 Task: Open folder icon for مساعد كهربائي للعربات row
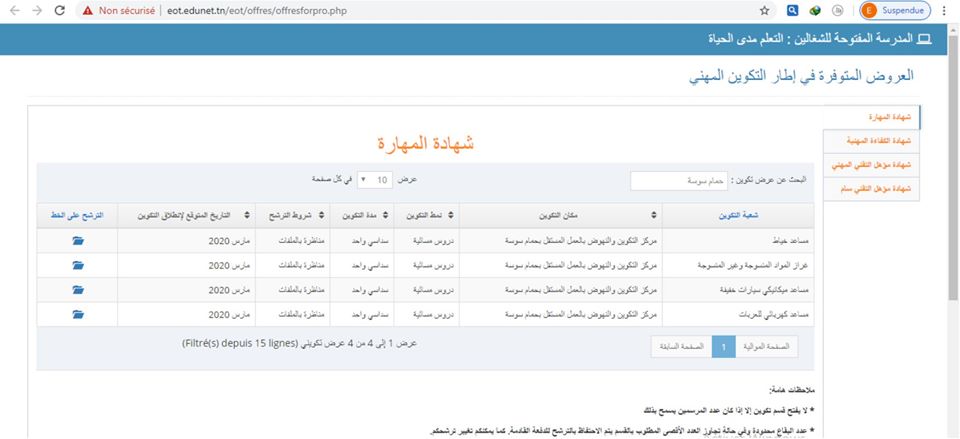pos(78,314)
